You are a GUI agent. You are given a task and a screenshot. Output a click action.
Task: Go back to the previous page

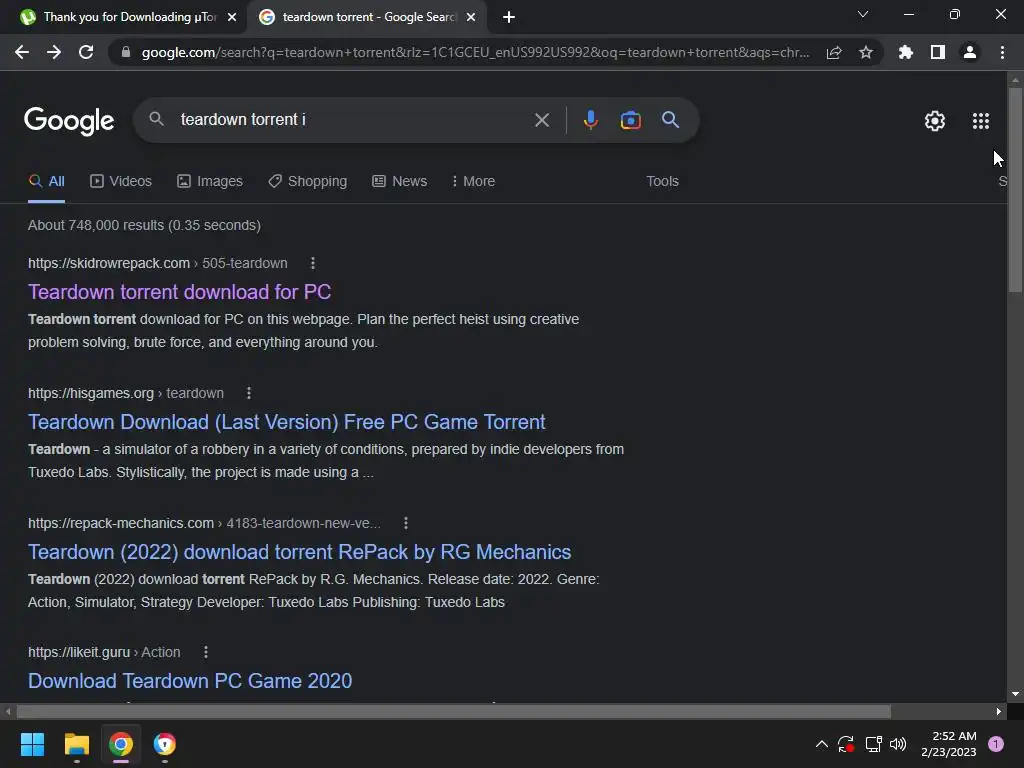(x=22, y=52)
